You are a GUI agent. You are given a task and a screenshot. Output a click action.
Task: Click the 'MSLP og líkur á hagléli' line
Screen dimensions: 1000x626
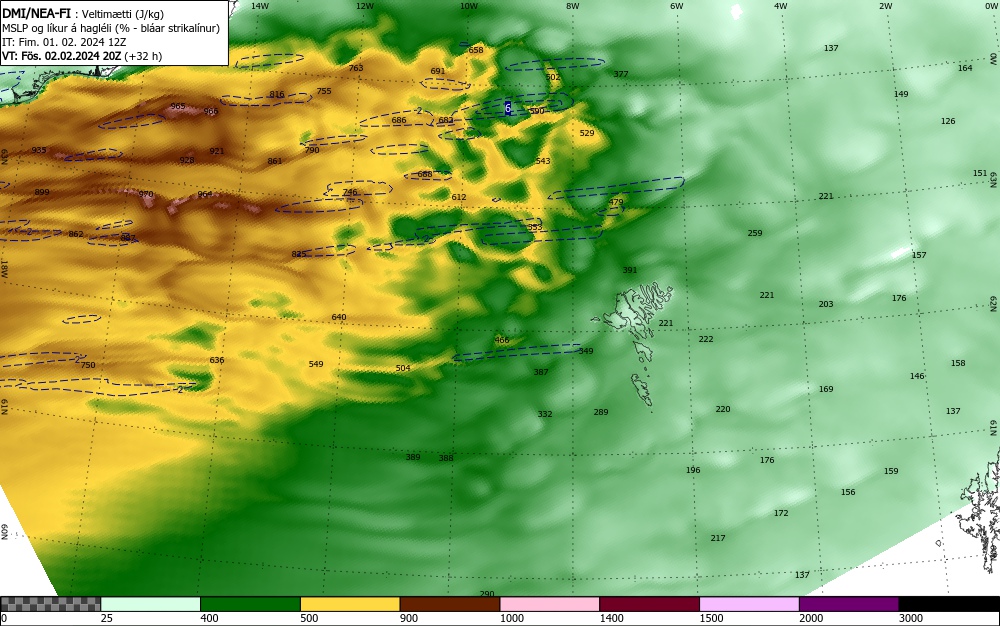(111, 28)
